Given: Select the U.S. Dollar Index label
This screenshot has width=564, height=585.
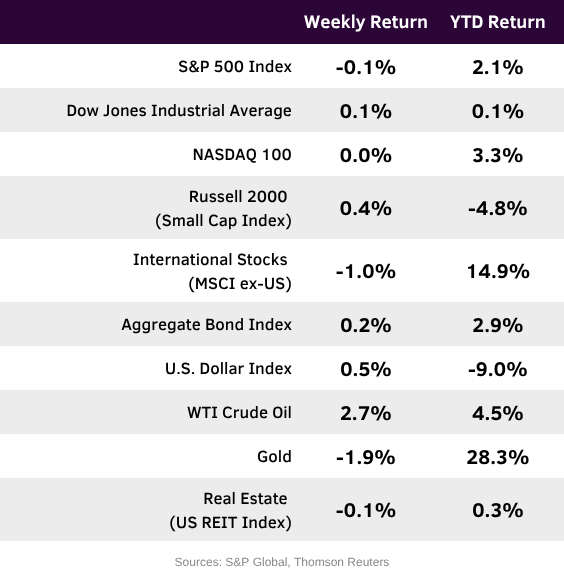Looking at the screenshot, I should (228, 369).
